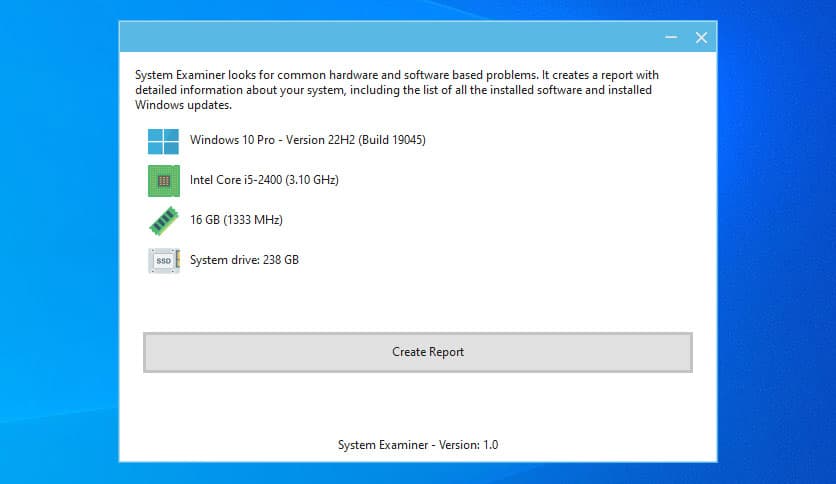Close the System Examiner window
The height and width of the screenshot is (484, 836).
tap(701, 37)
